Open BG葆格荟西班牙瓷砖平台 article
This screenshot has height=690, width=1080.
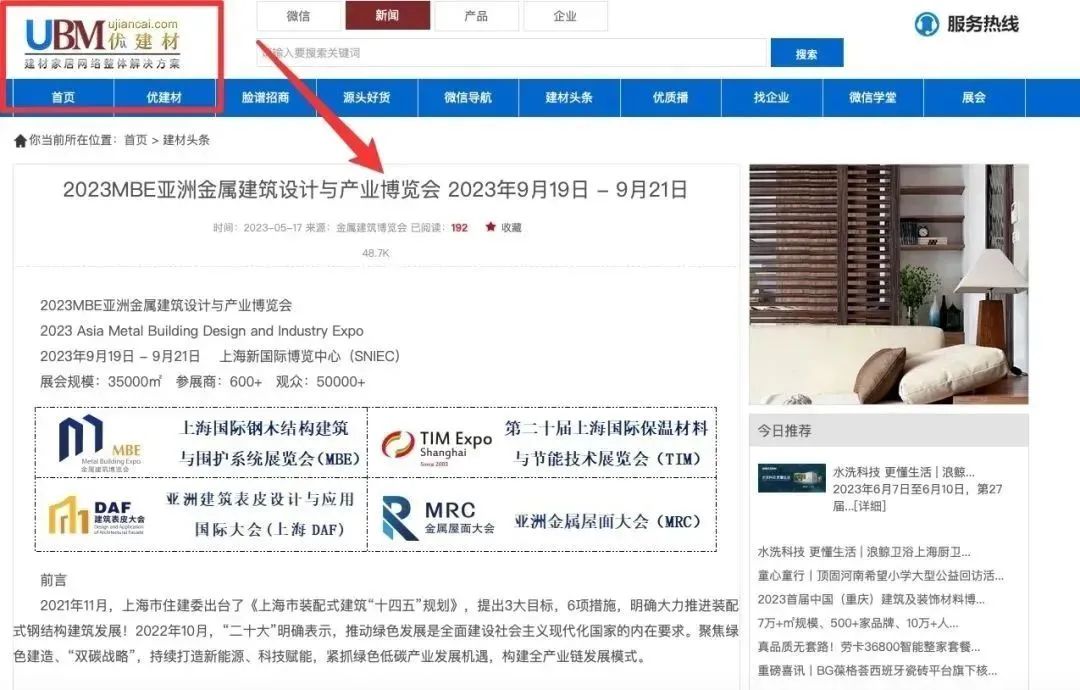(878, 670)
